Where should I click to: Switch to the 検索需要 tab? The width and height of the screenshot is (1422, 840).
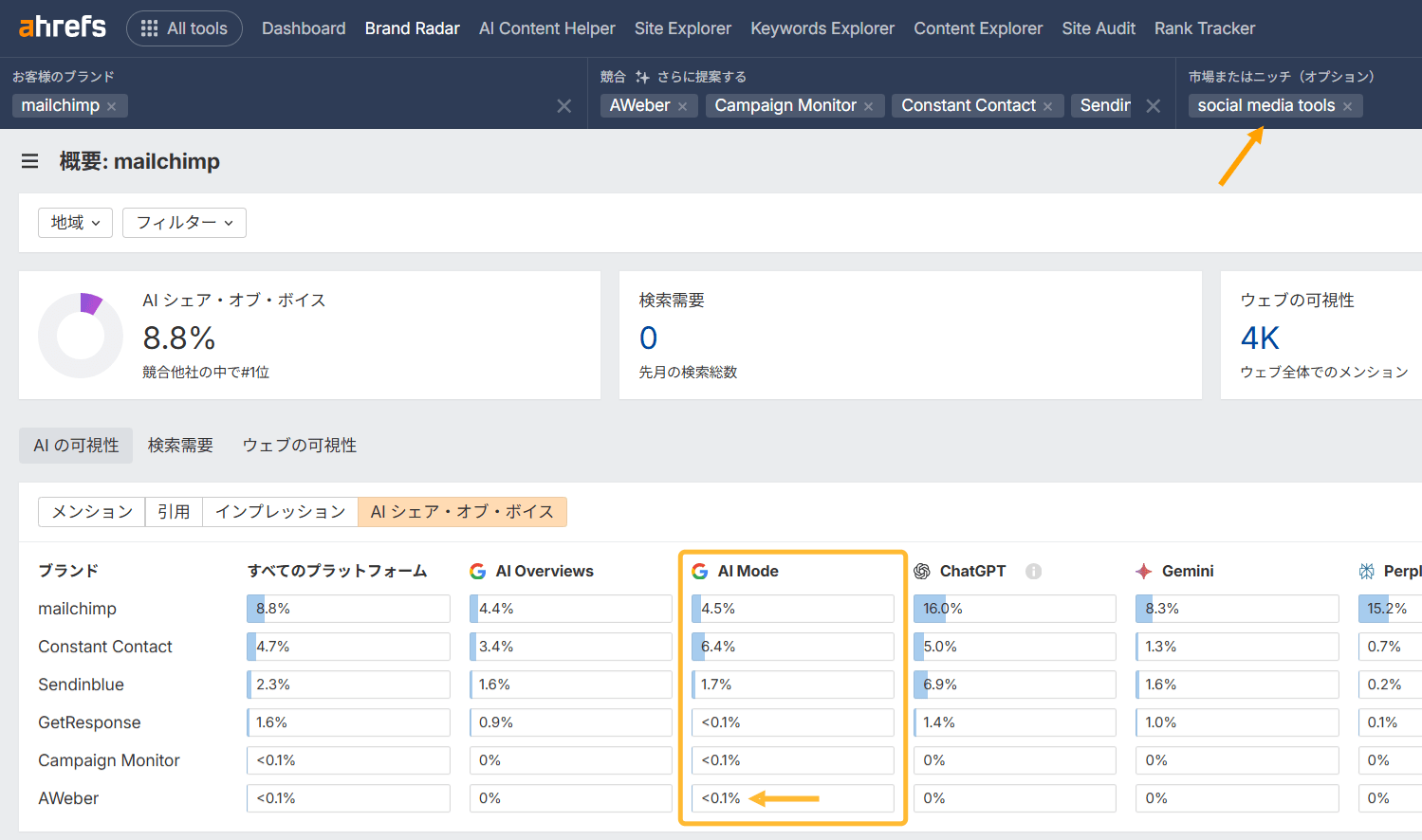(180, 445)
